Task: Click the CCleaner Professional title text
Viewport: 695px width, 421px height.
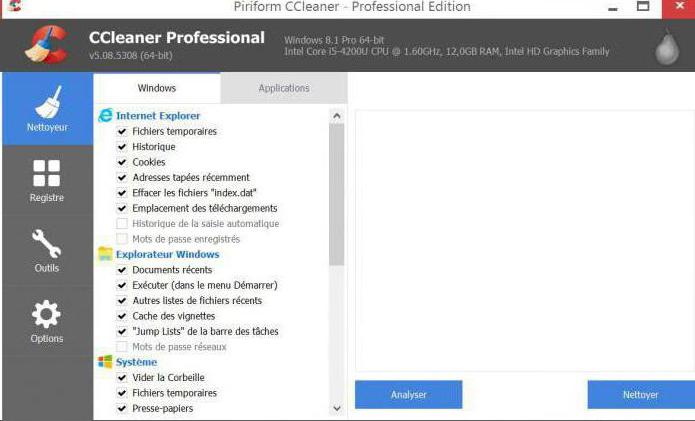Action: 177,38
